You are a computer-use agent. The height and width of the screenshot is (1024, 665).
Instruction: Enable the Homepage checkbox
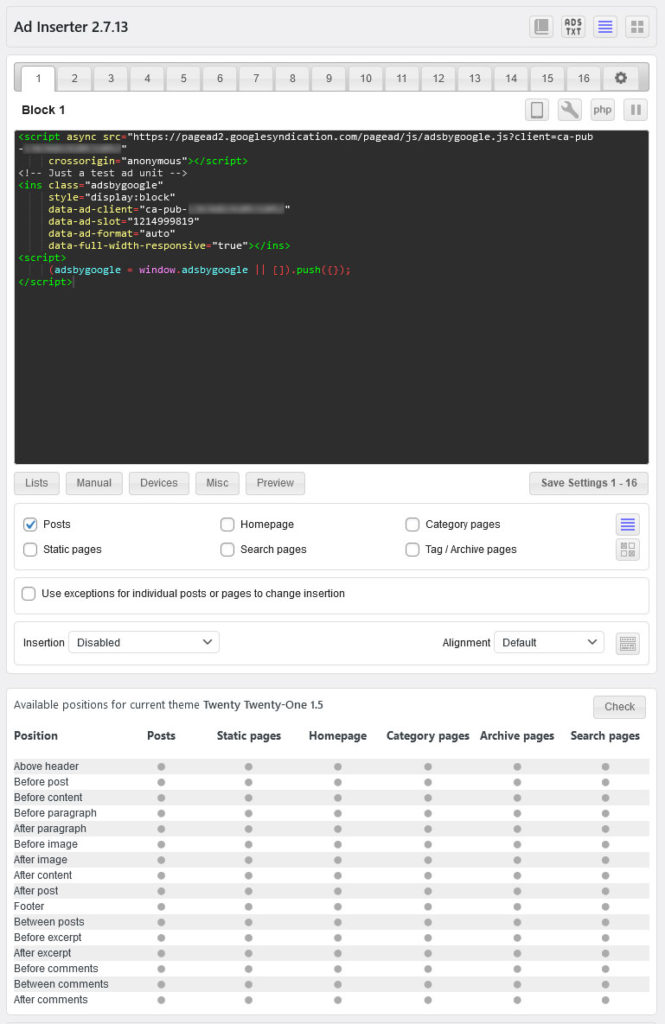[227, 524]
